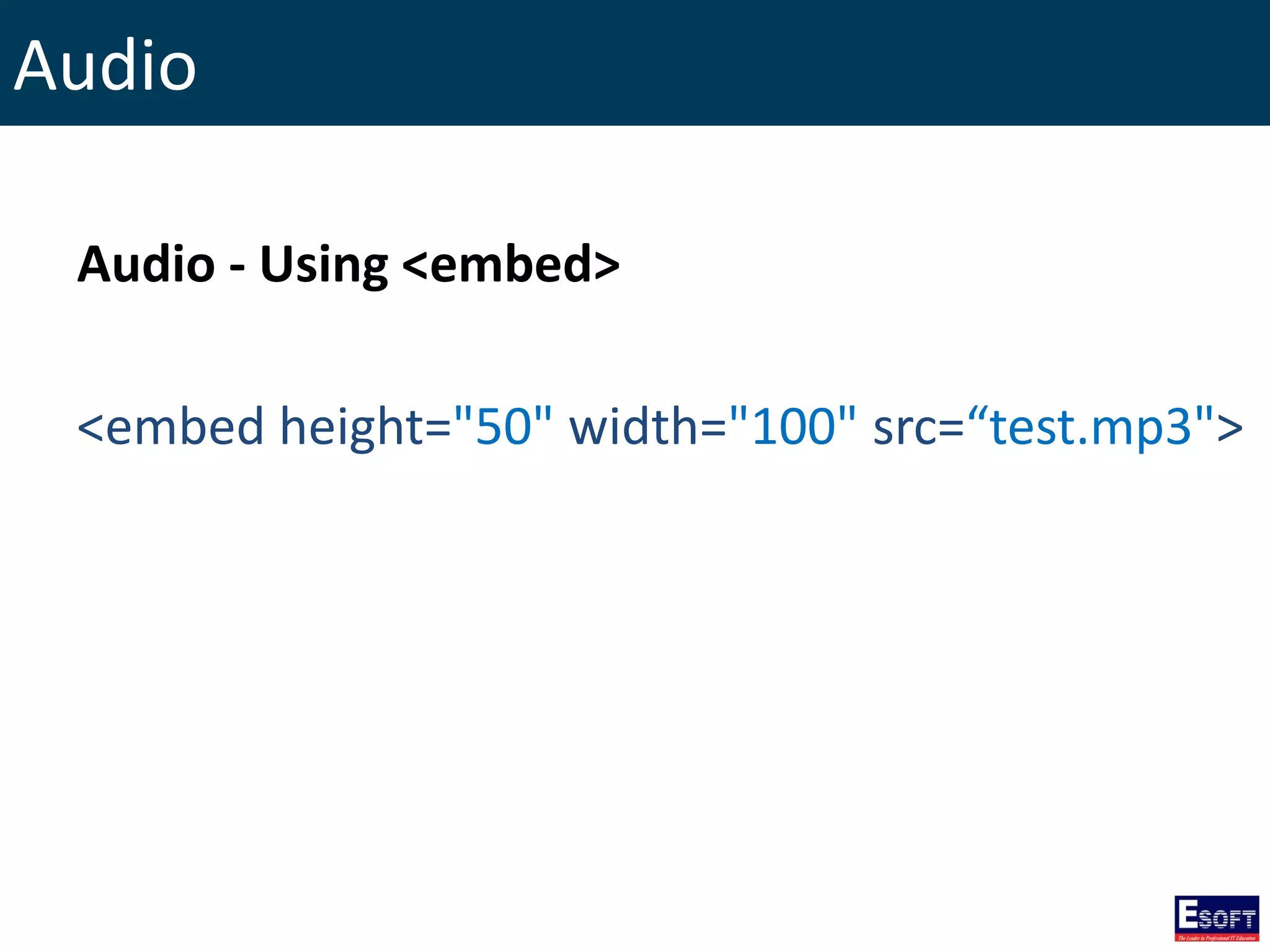Viewport: 1270px width, 952px height.
Task: Click the red tagline under ESOFT logo
Action: pyautogui.click(x=1216, y=938)
